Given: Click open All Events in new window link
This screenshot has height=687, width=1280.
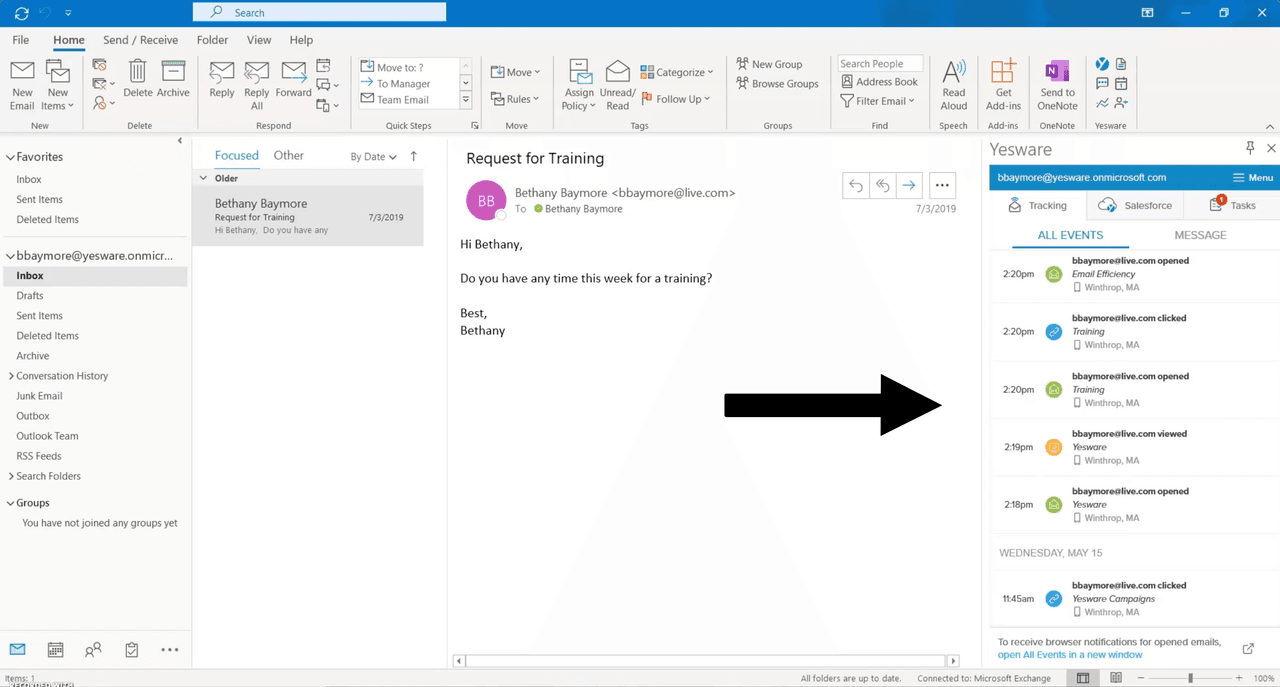Looking at the screenshot, I should 1069,655.
